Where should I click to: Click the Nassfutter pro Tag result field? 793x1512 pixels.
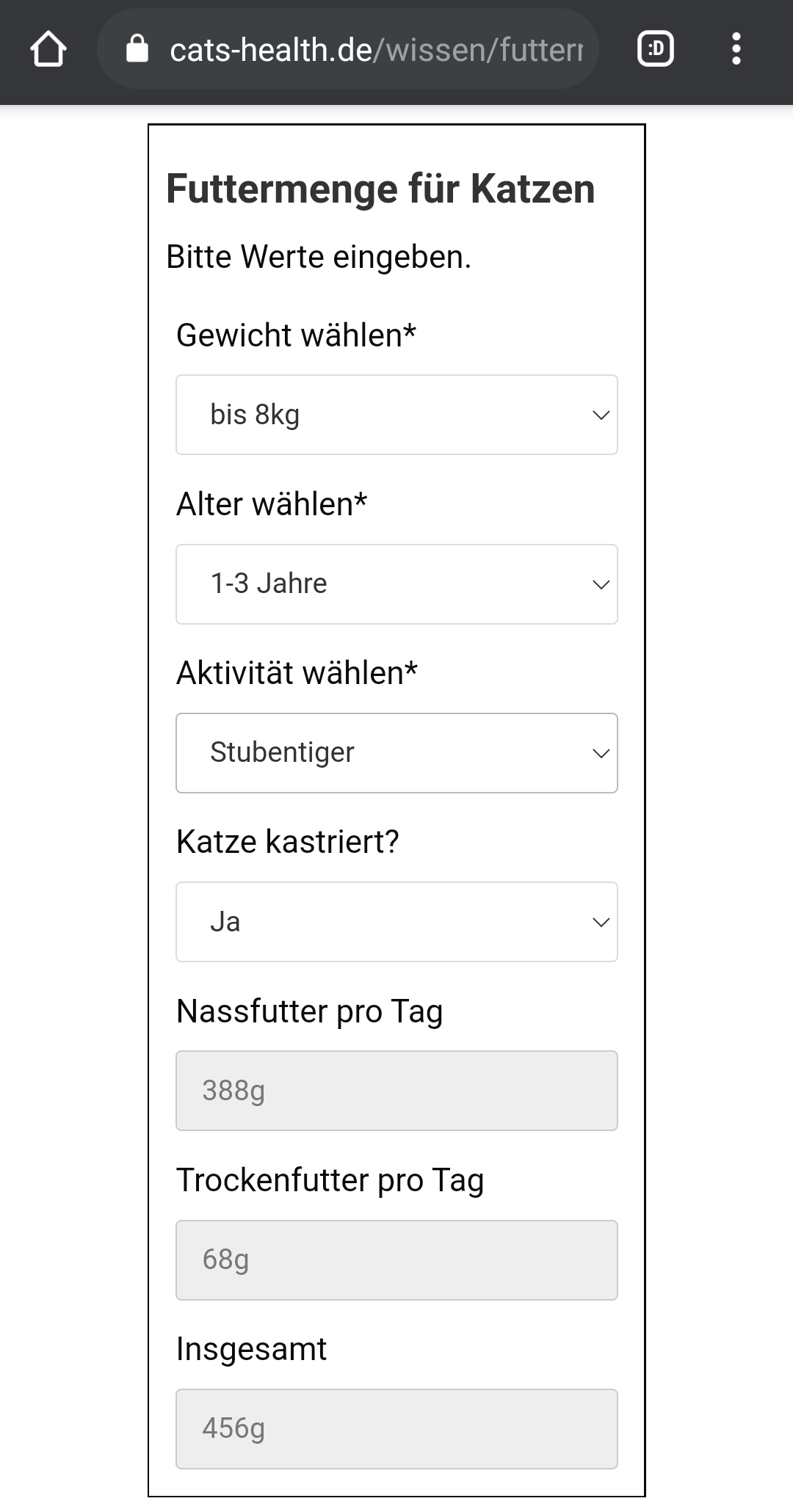(396, 1091)
